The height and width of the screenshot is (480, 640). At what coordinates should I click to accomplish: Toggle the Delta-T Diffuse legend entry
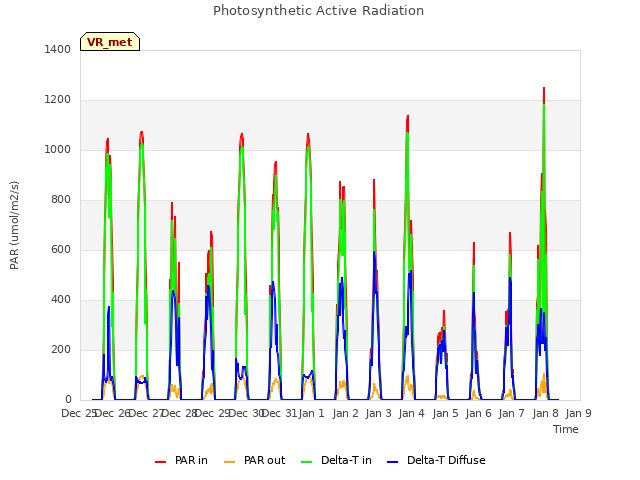[436, 460]
